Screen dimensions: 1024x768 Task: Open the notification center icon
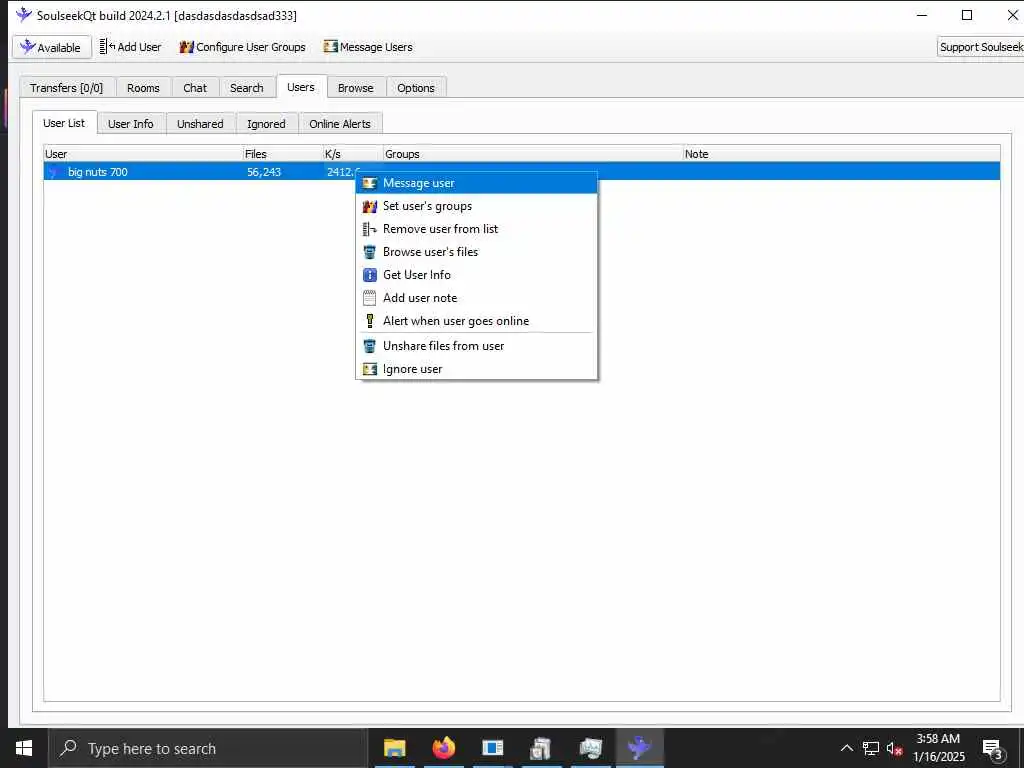(x=993, y=749)
